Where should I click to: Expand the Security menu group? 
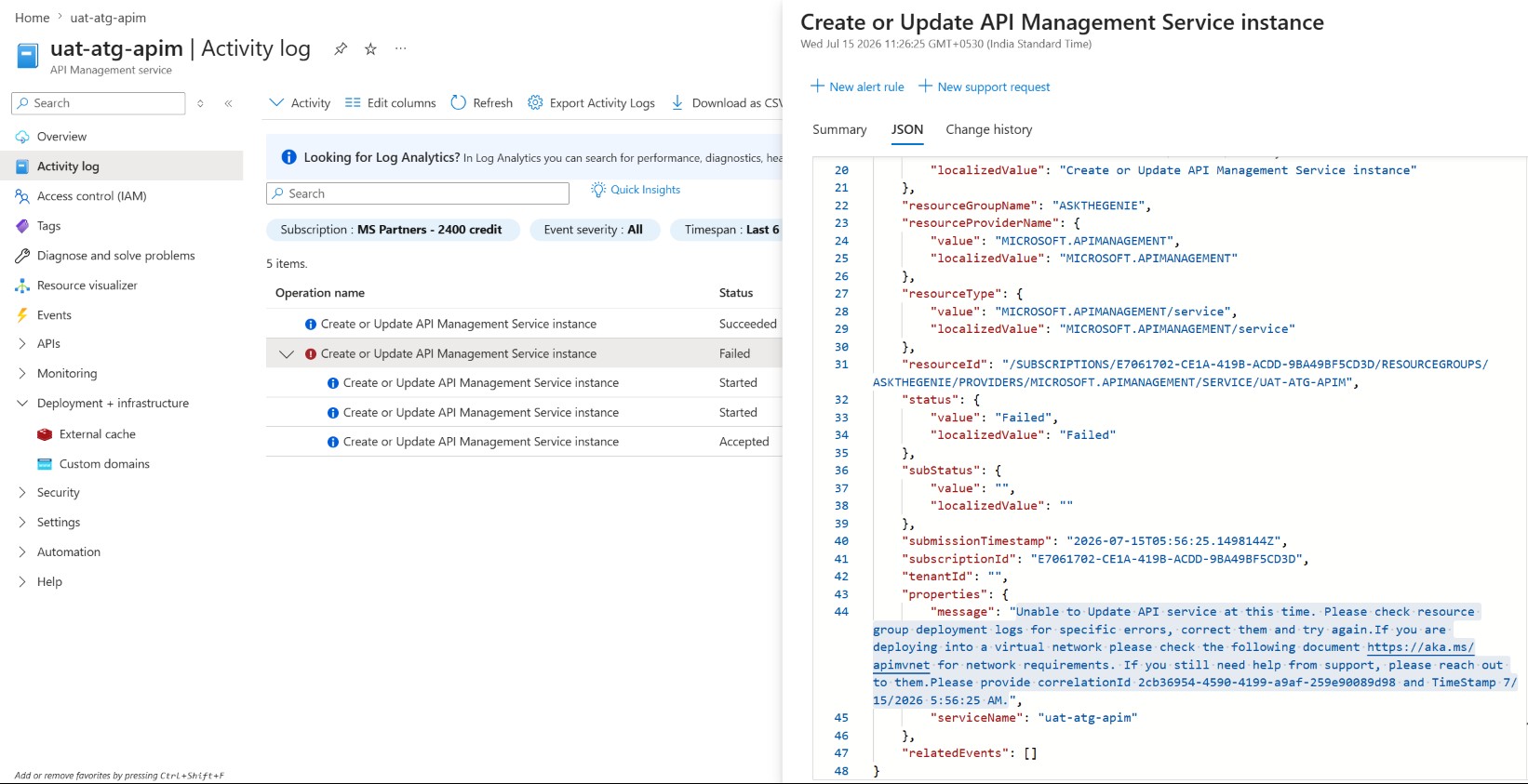pos(22,493)
